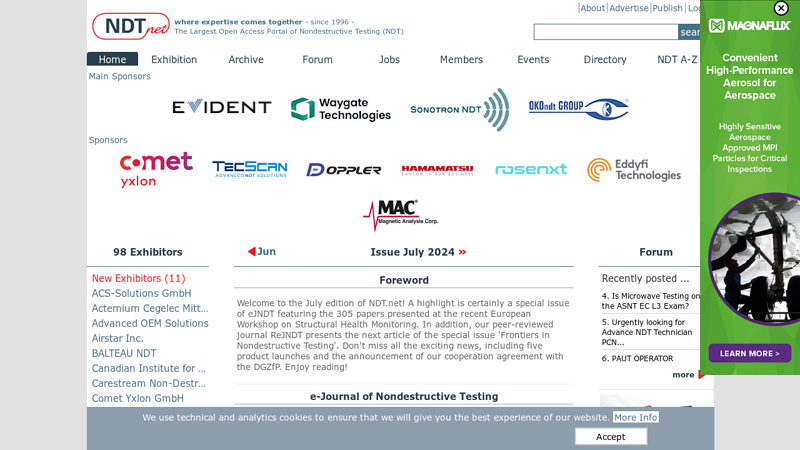Open the Archive menu
The width and height of the screenshot is (800, 450).
click(x=246, y=59)
